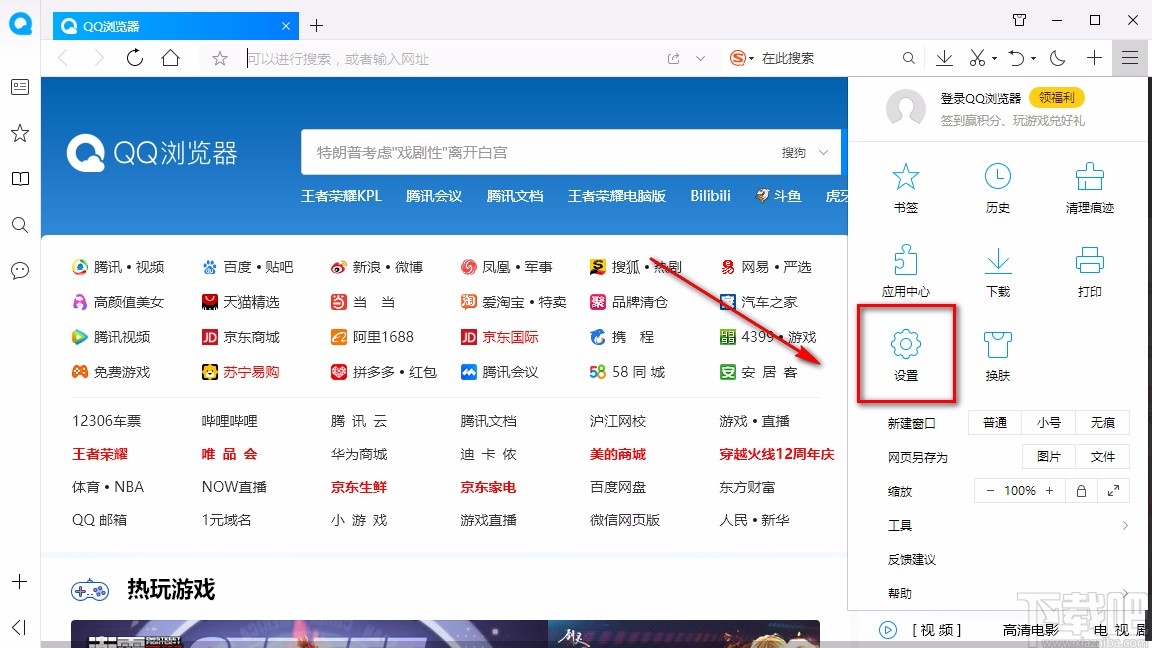
Task: Enable night mode with the moon icon
Action: pos(1058,58)
